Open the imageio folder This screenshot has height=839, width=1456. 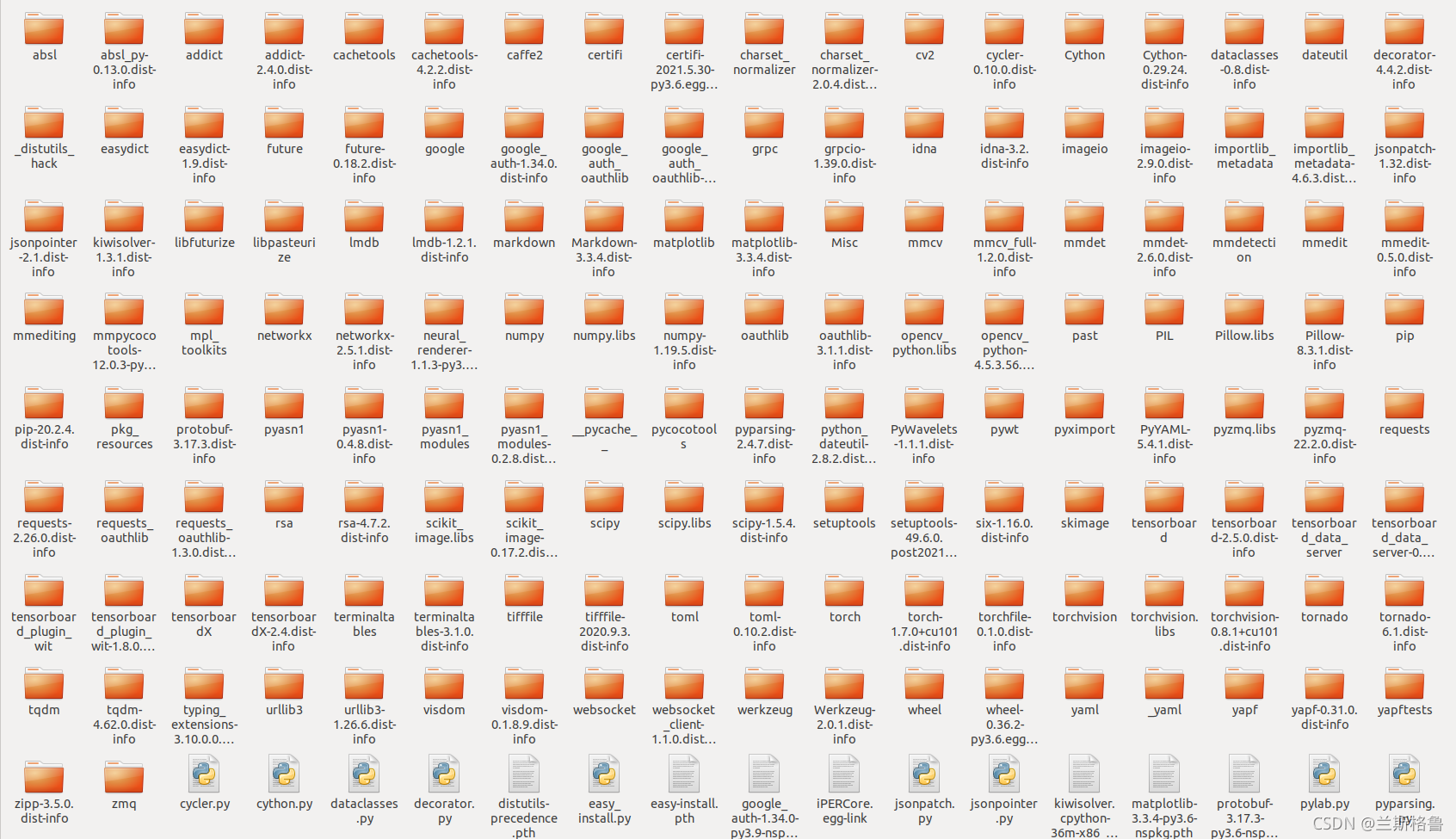click(x=1084, y=123)
